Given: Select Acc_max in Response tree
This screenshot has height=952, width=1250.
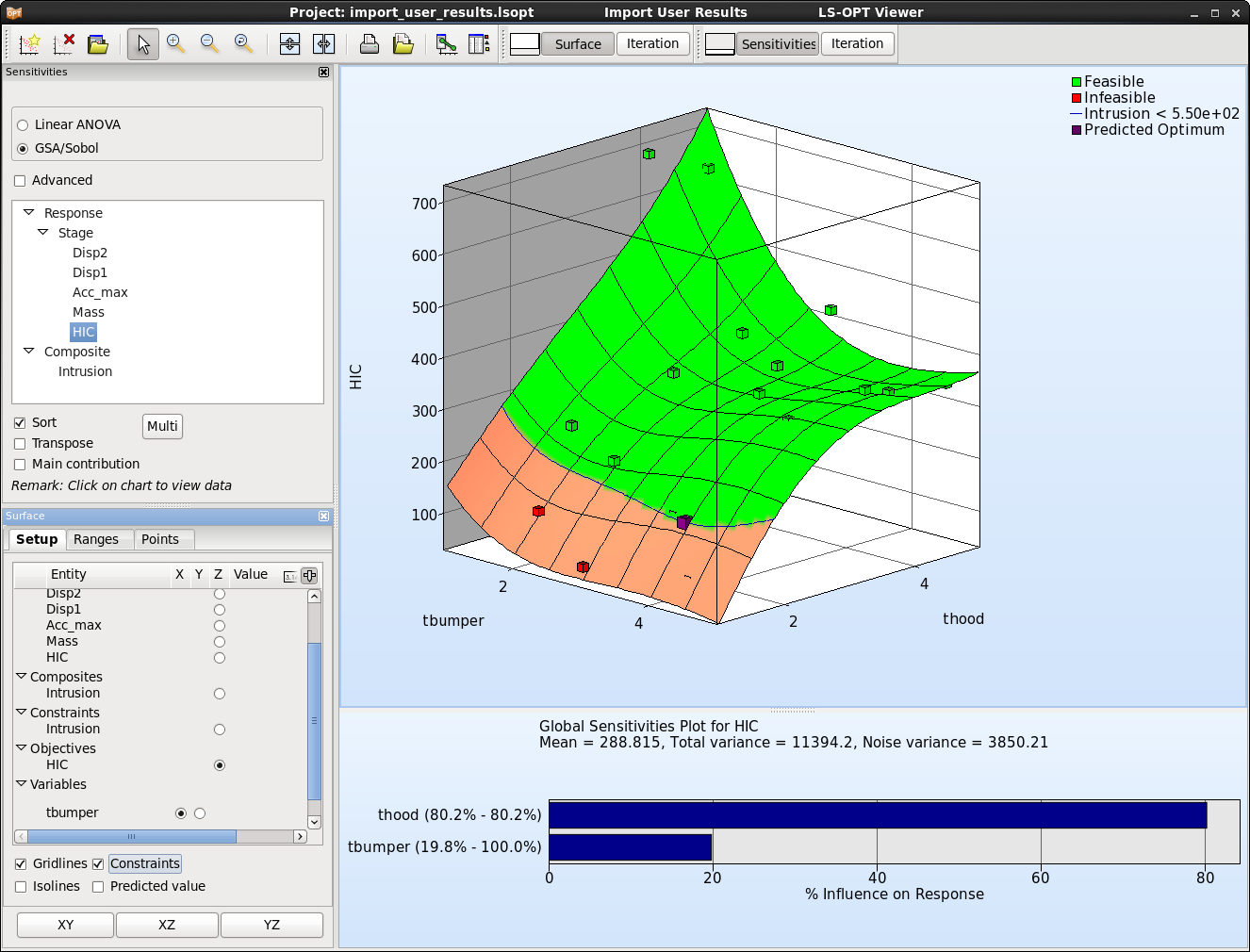Looking at the screenshot, I should [100, 292].
